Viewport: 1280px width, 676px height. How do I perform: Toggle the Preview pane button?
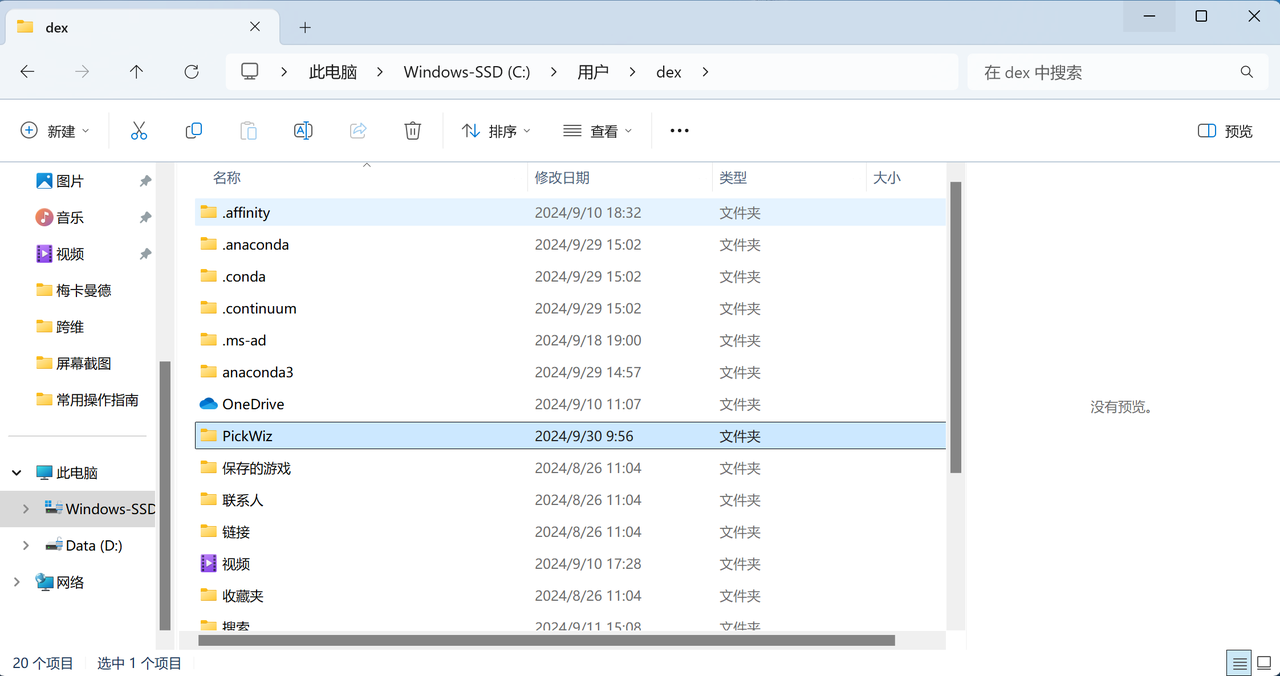click(1225, 131)
